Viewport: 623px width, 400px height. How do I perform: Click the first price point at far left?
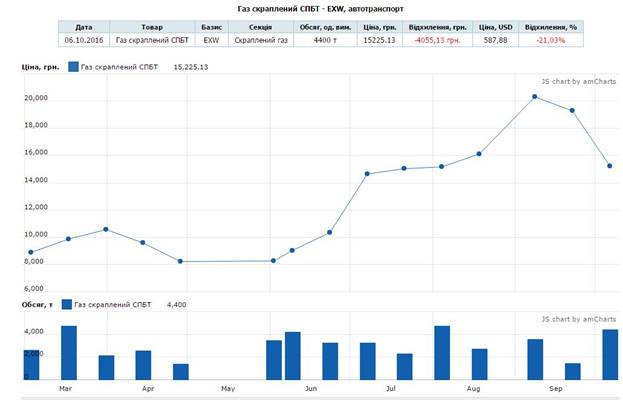pos(31,252)
